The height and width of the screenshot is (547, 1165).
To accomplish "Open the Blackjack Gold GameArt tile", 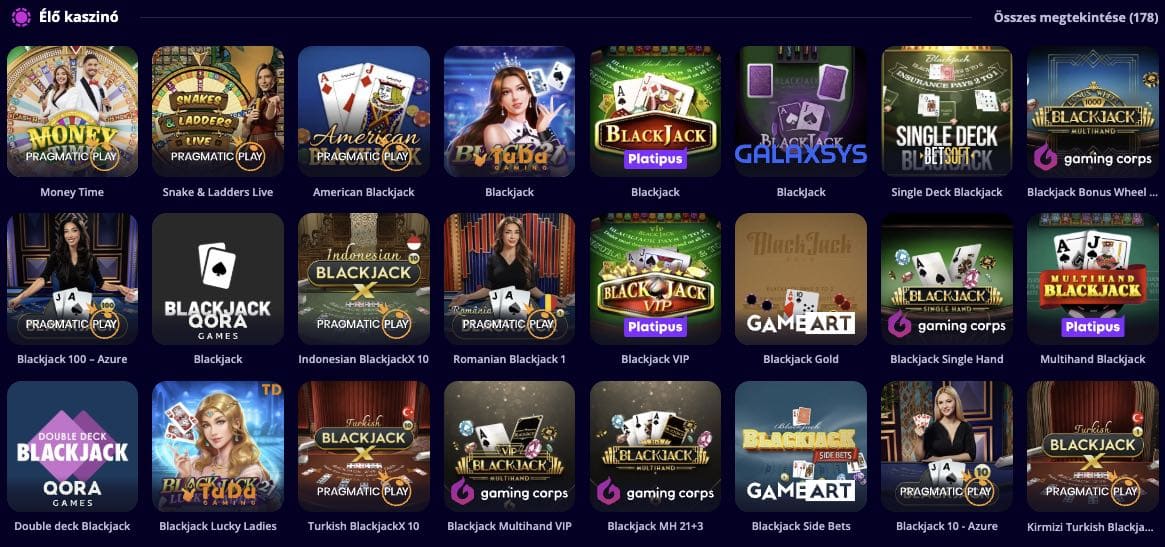I will tap(801, 279).
